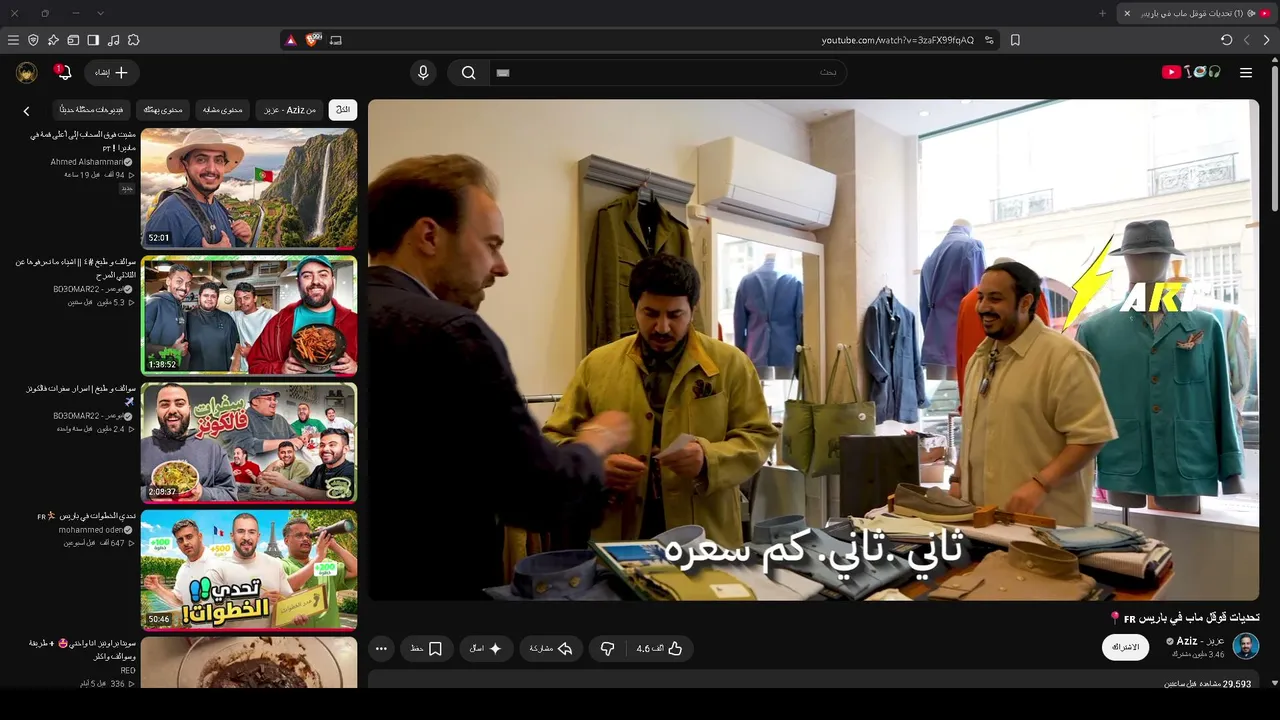Screen dimensions: 1280x720
Task: Like the video (4.6 ألف)
Action: [659, 649]
